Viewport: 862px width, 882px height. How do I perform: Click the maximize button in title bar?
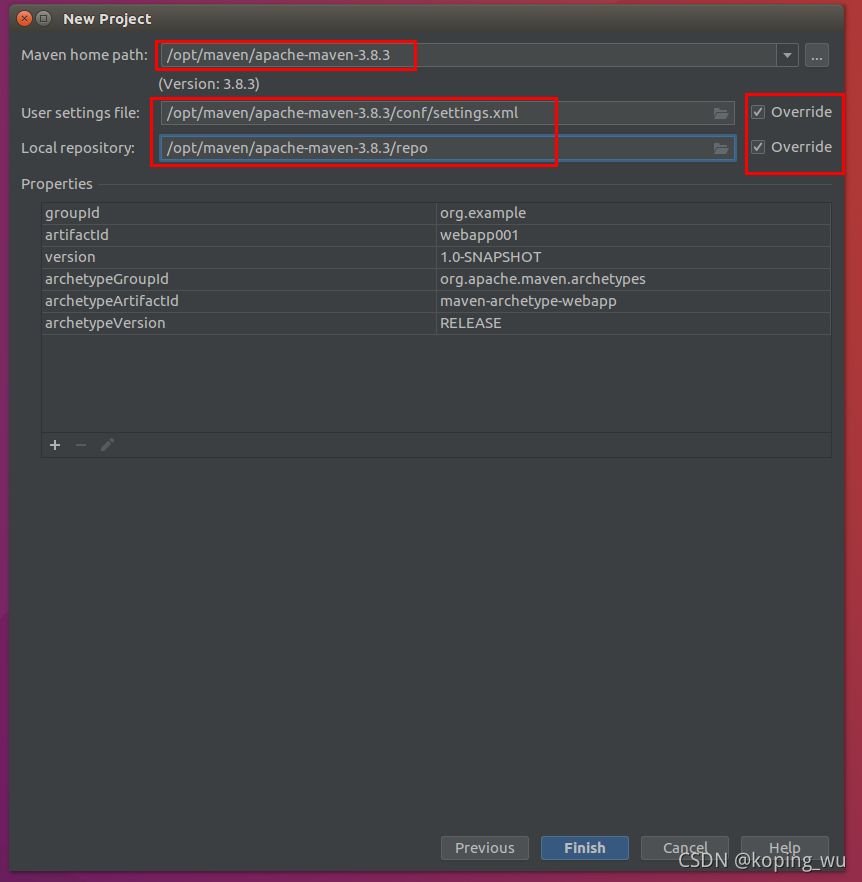[43, 19]
